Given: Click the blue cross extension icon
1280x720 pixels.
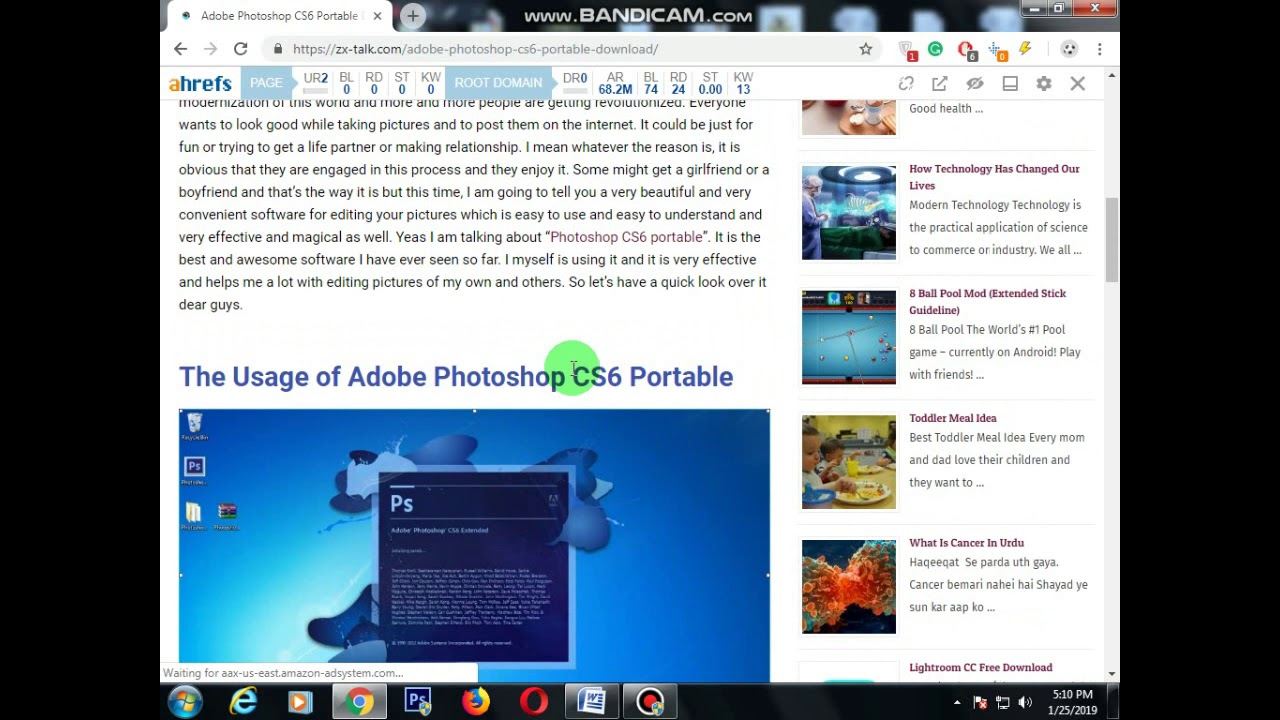Looking at the screenshot, I should click(x=996, y=49).
